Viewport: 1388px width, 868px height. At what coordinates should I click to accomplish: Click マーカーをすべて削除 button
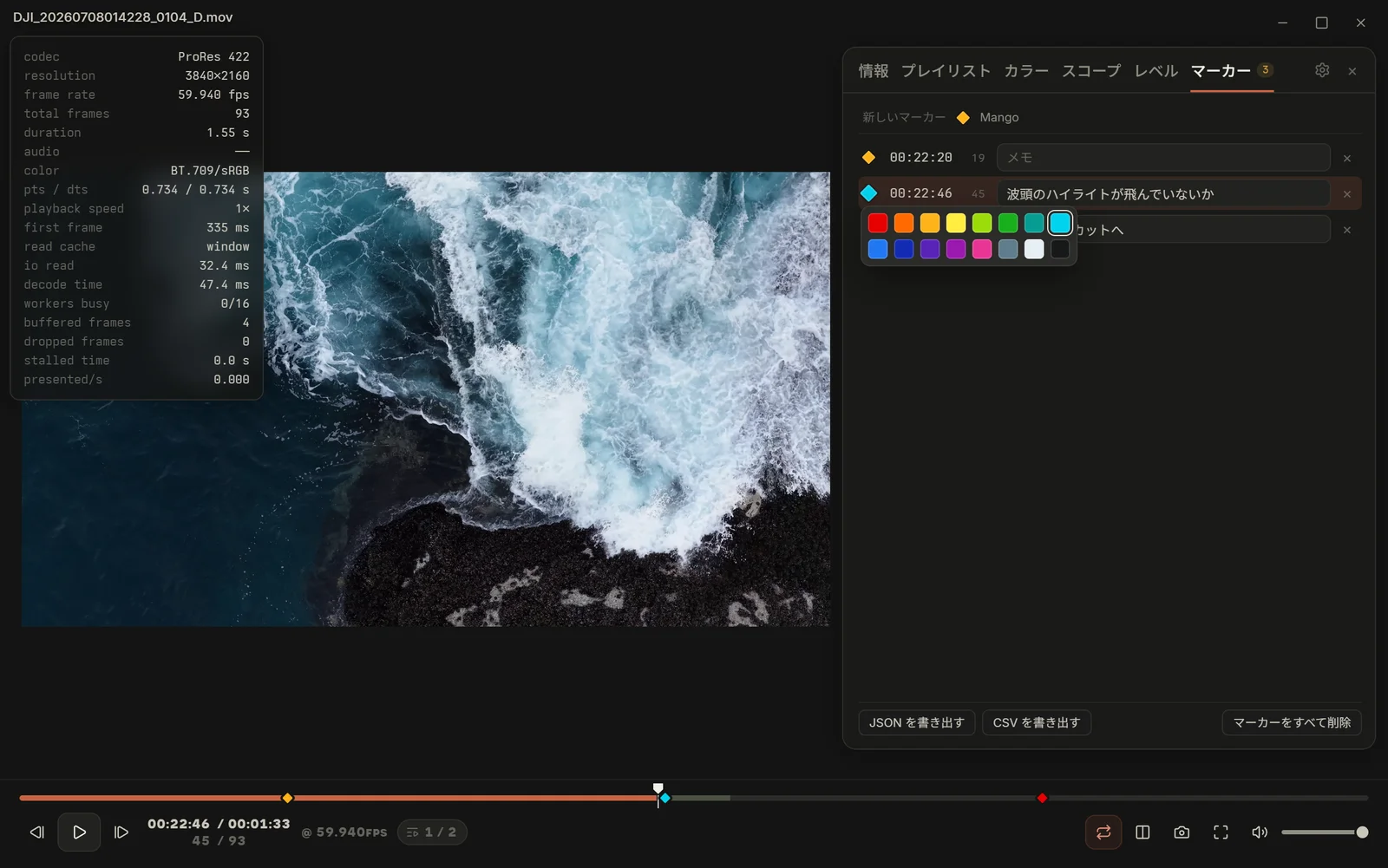coord(1292,722)
